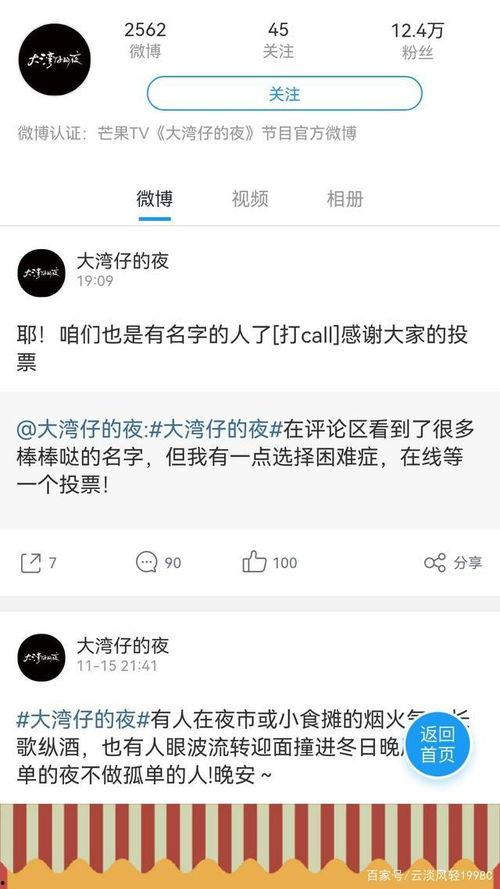500x889 pixels.
Task: Tap the avatar beside the 11-15 21:41 post
Action: point(41,658)
